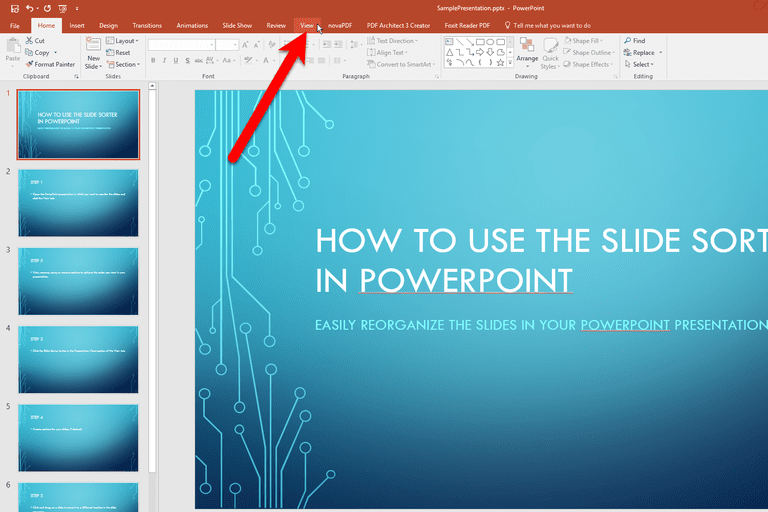
Task: Select the straight Line shape
Action: pyautogui.click(x=459, y=42)
